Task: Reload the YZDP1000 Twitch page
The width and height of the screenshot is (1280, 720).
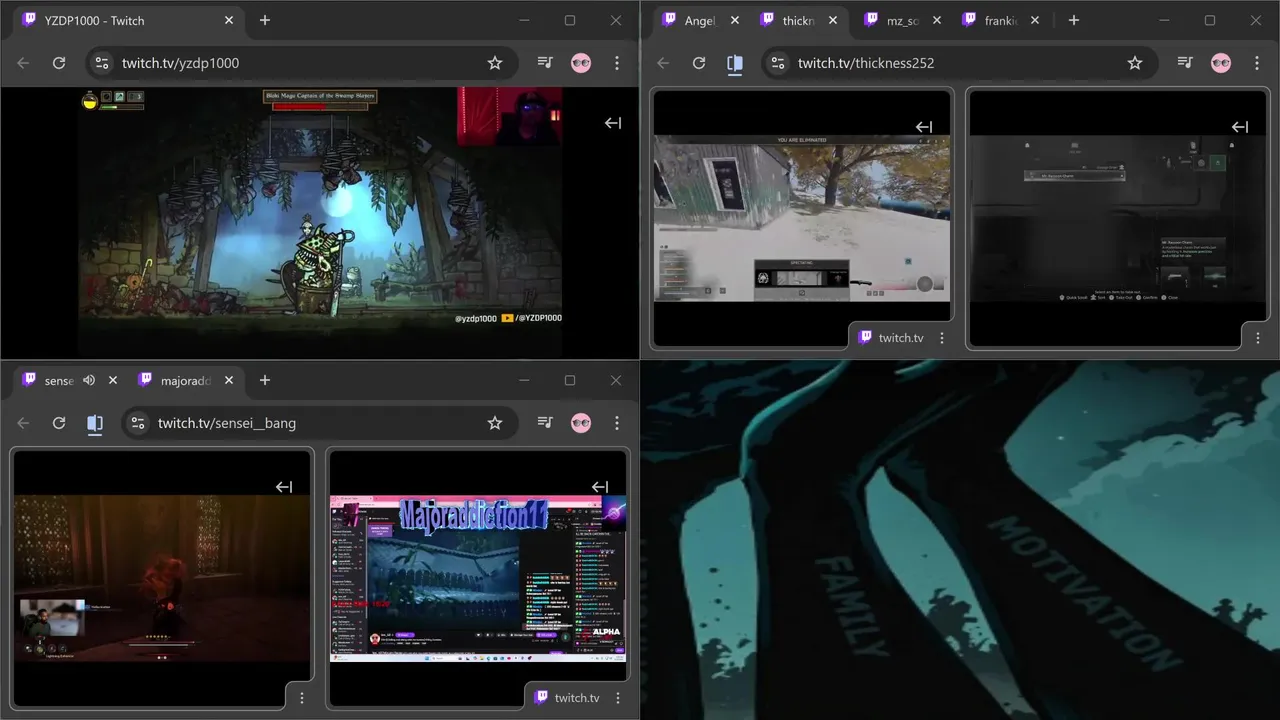Action: tap(59, 63)
